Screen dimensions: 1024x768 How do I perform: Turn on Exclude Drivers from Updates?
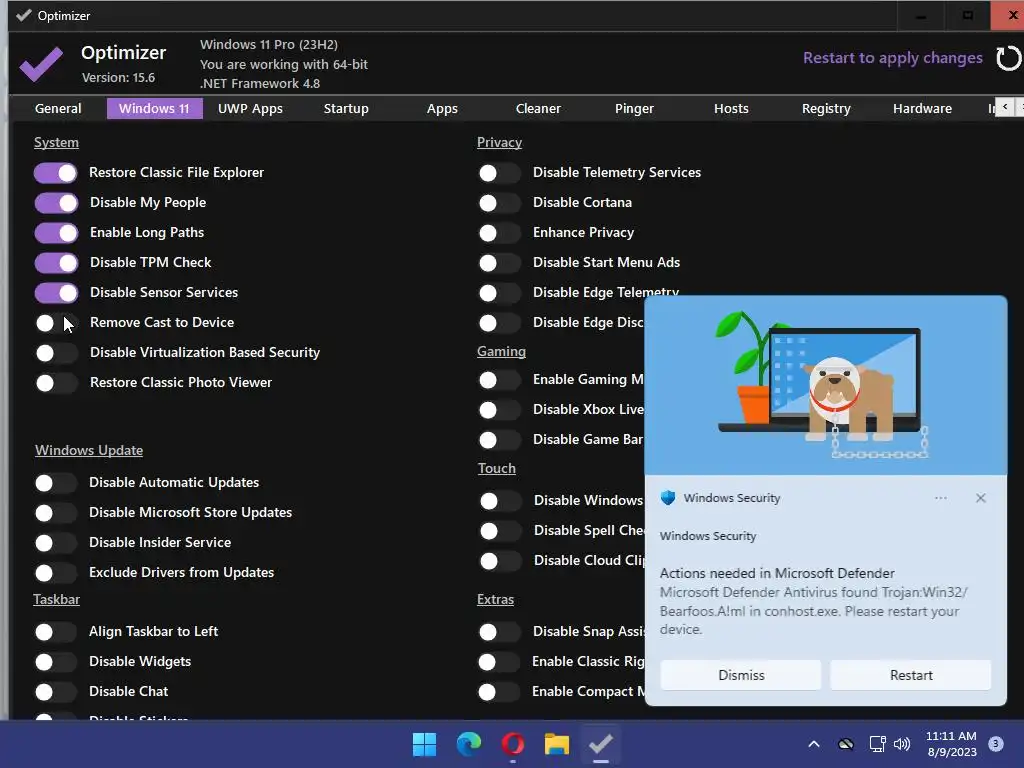(56, 573)
